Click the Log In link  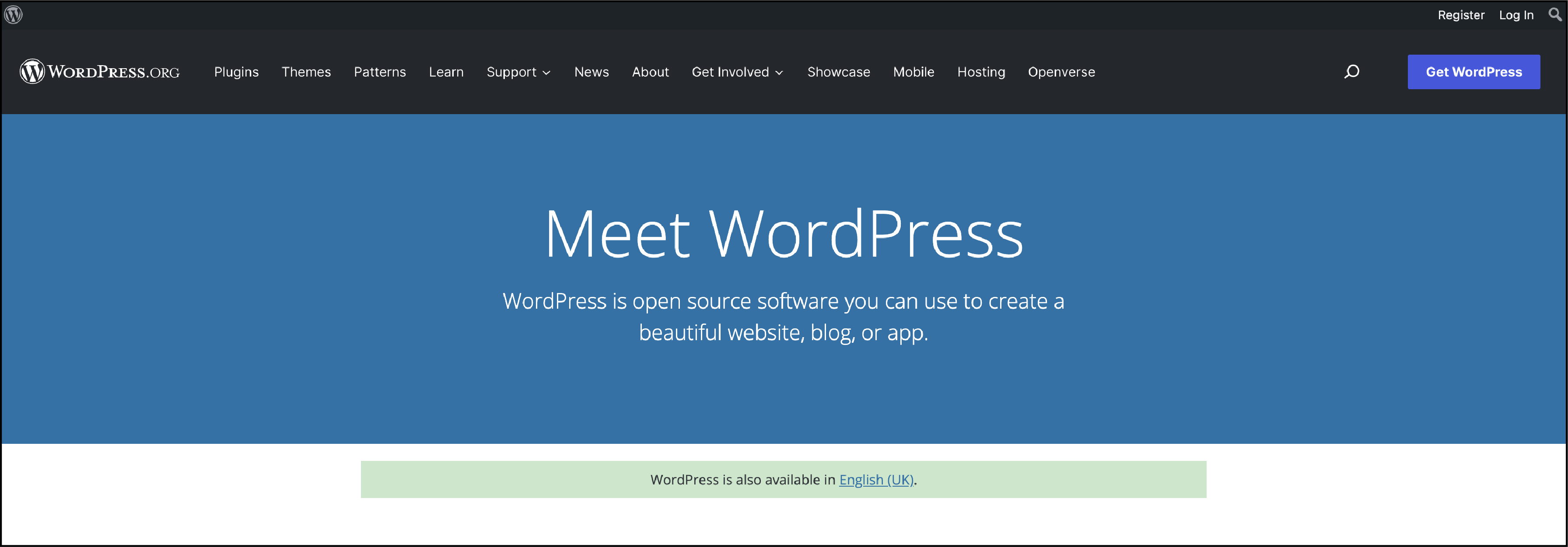(1516, 15)
